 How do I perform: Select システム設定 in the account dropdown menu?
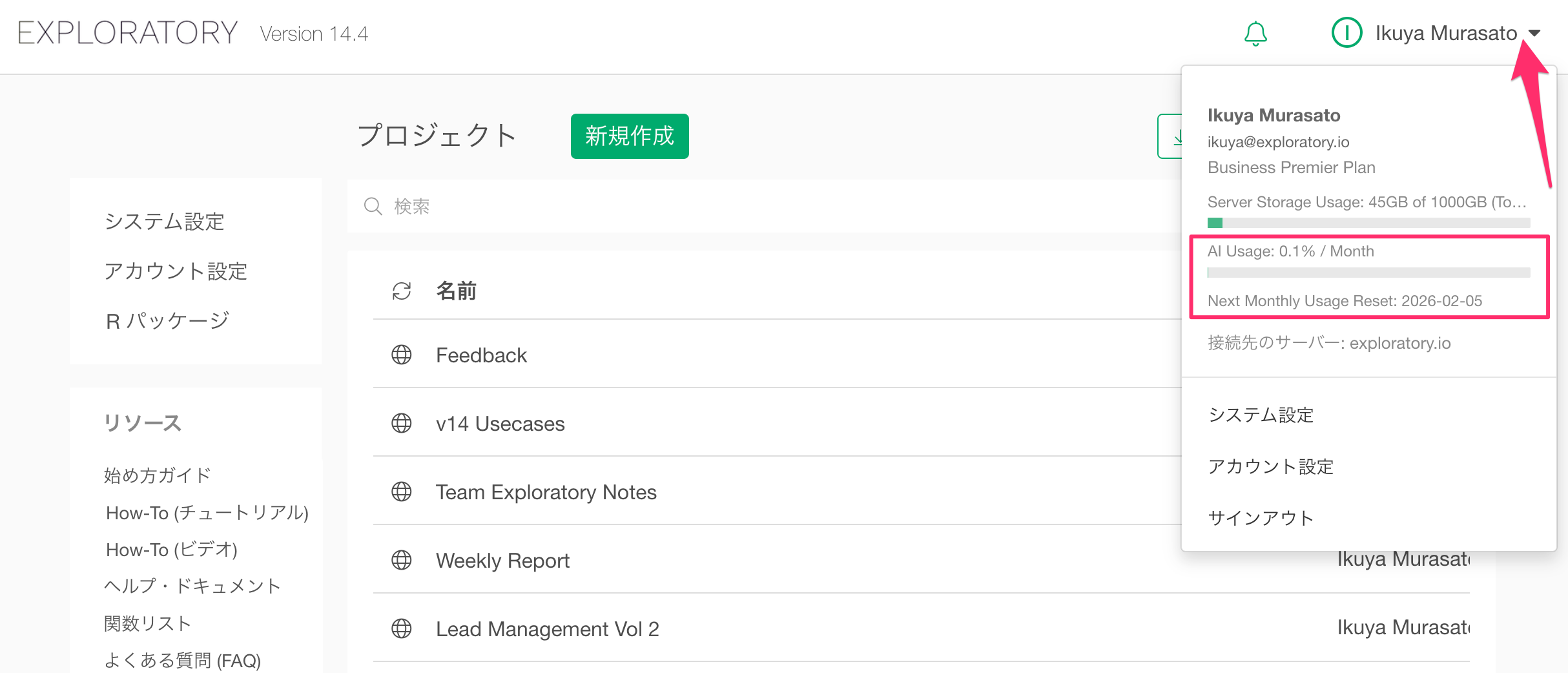point(1261,415)
